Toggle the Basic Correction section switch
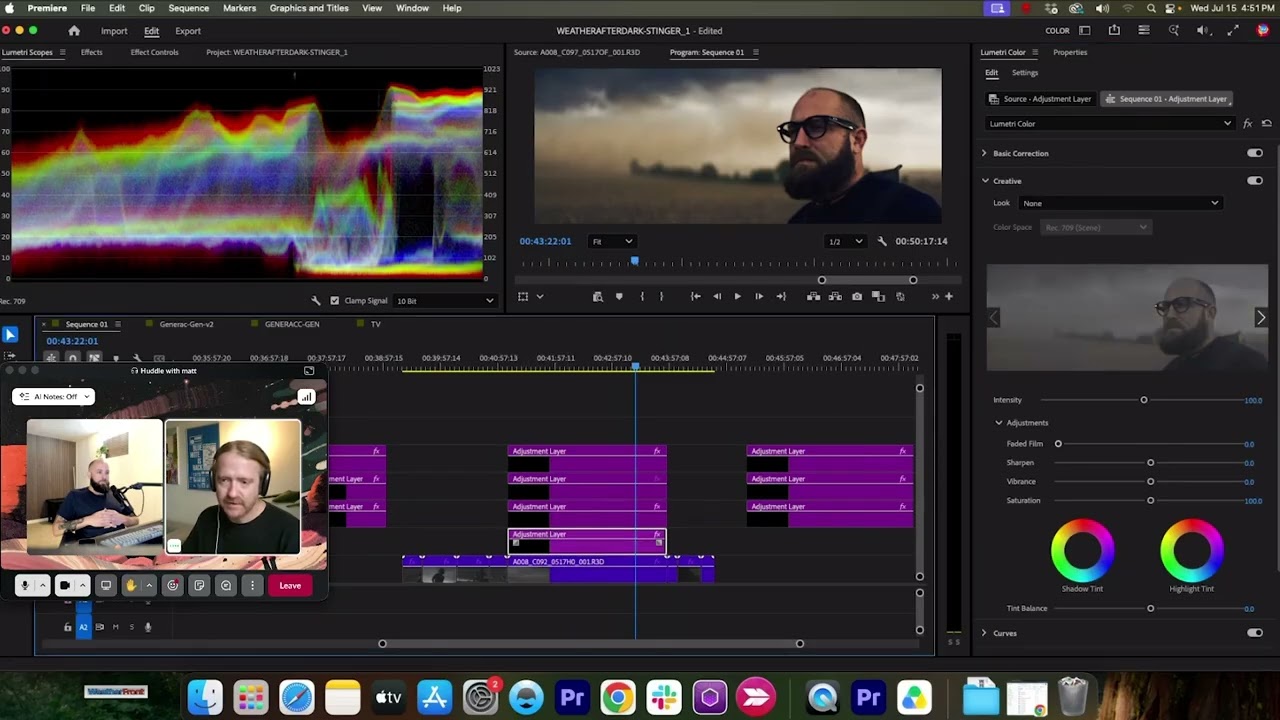The width and height of the screenshot is (1280, 720). (1255, 153)
